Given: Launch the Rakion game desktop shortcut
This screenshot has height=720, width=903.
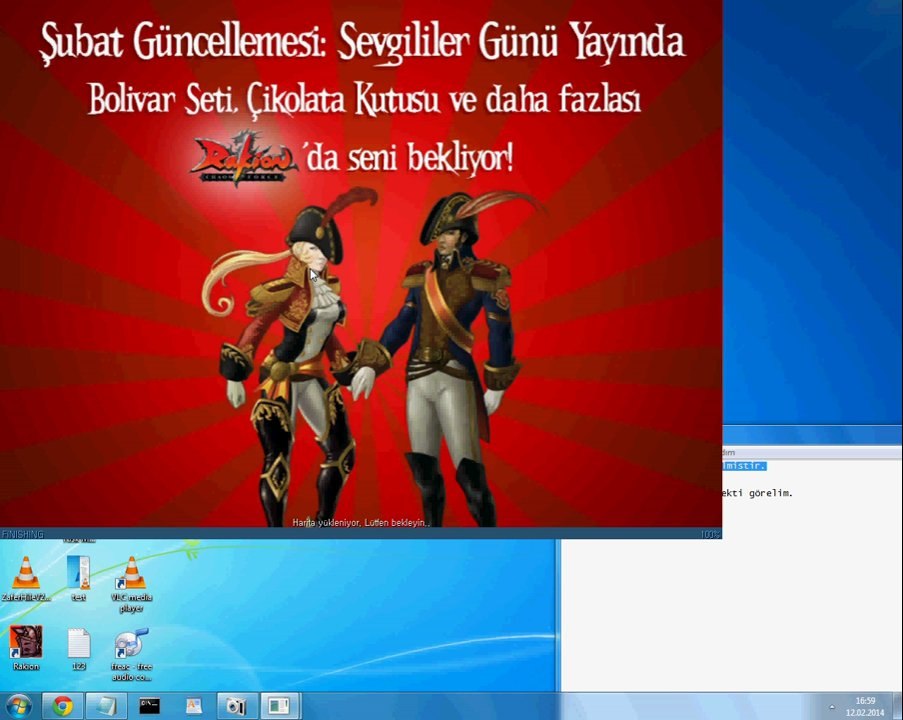Looking at the screenshot, I should (26, 649).
